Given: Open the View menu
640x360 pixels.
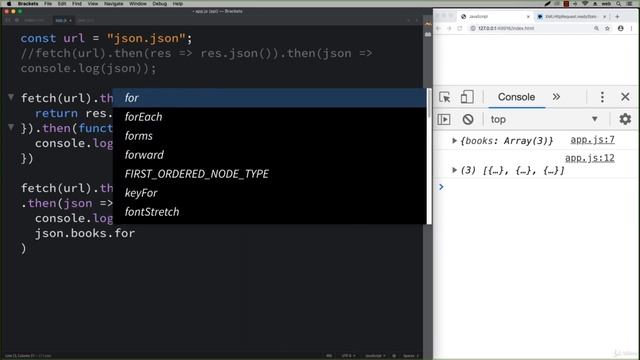Looking at the screenshot, I should coord(93,4).
